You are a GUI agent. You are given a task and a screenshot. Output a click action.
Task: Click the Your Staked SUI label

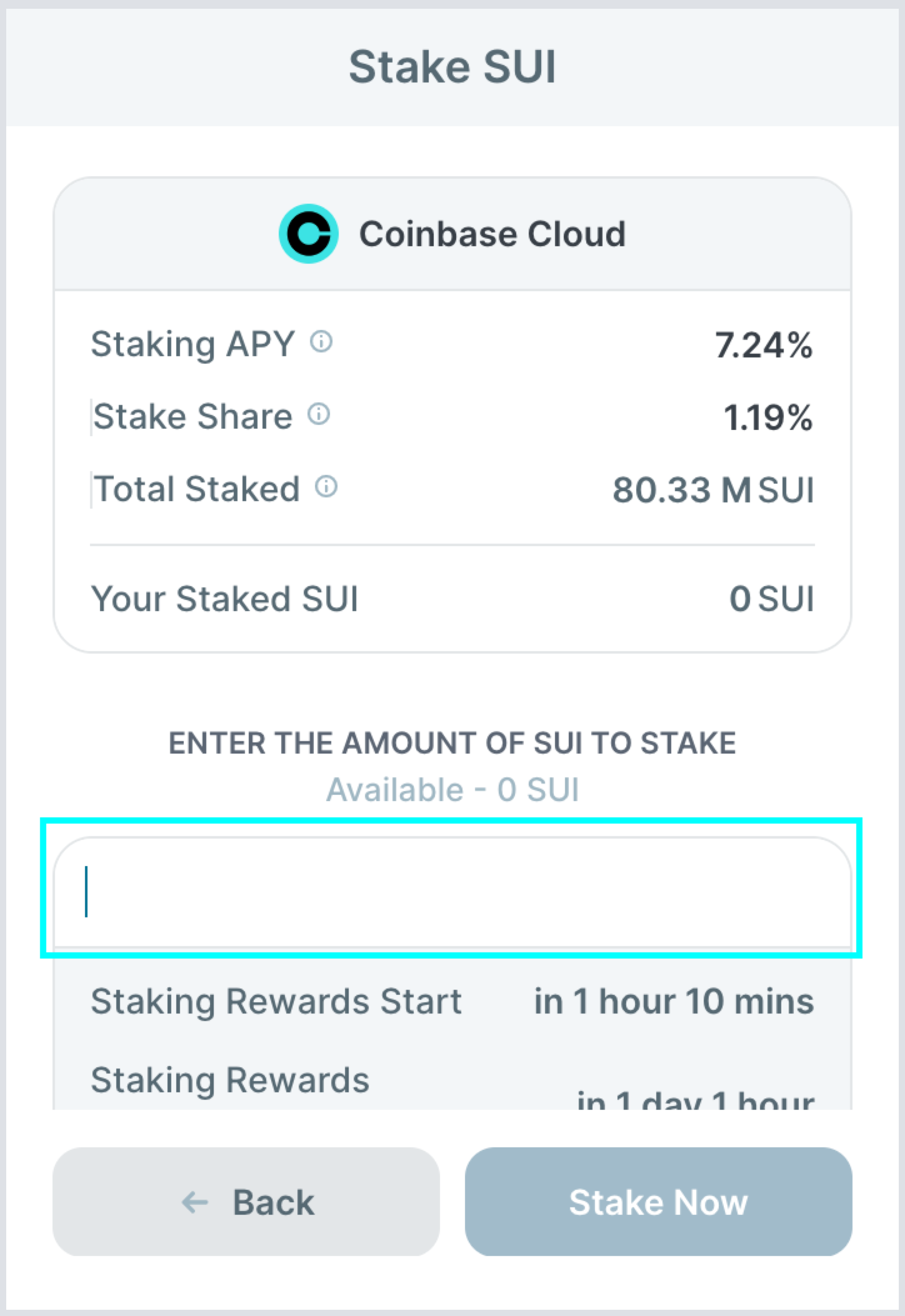click(224, 599)
